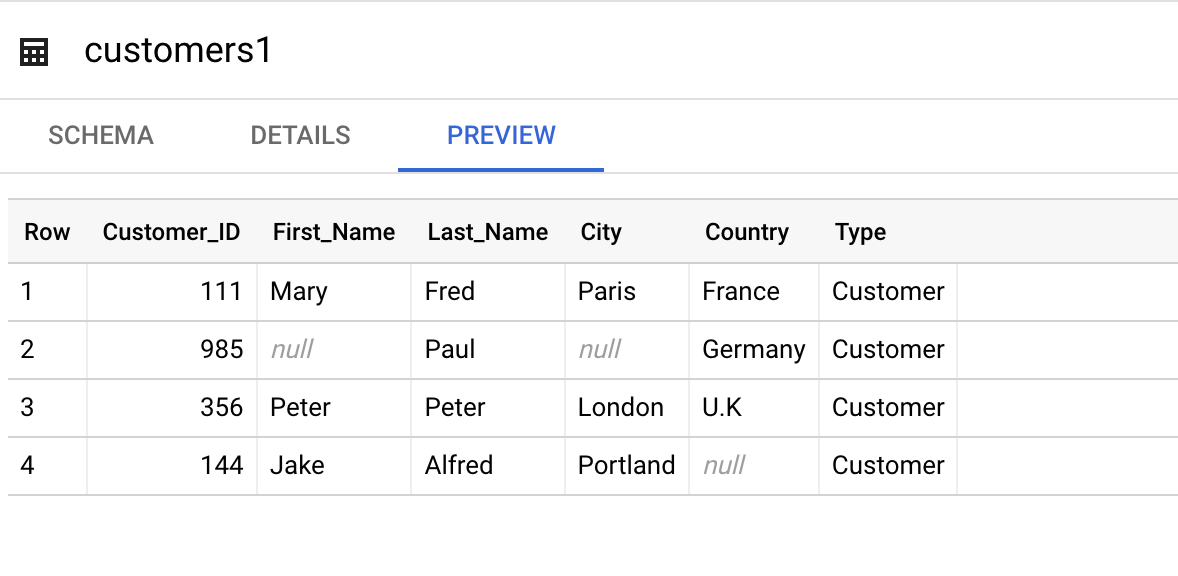Image resolution: width=1178 pixels, height=576 pixels.
Task: Click the Row column header
Action: (47, 232)
